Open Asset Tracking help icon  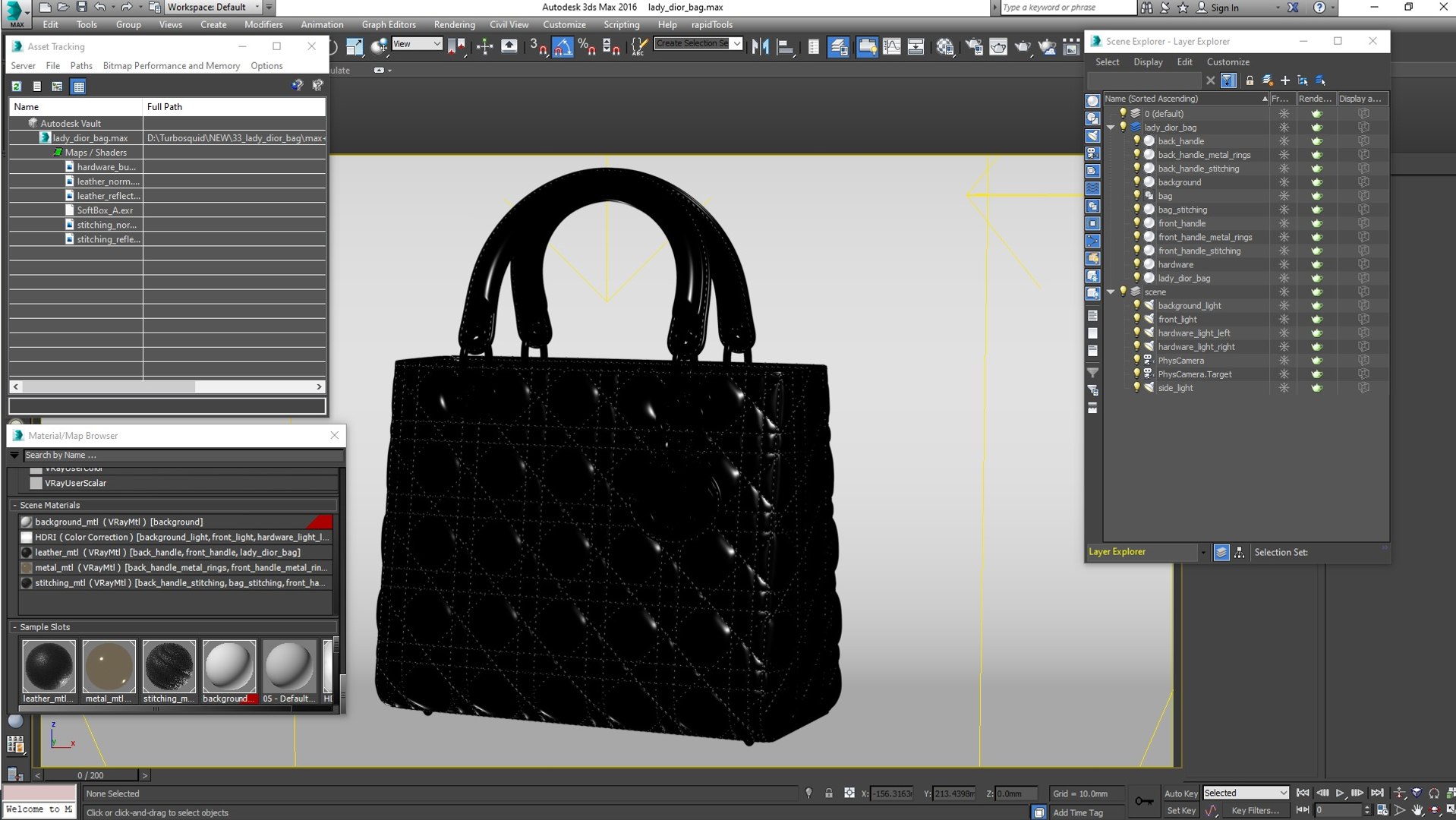[297, 86]
